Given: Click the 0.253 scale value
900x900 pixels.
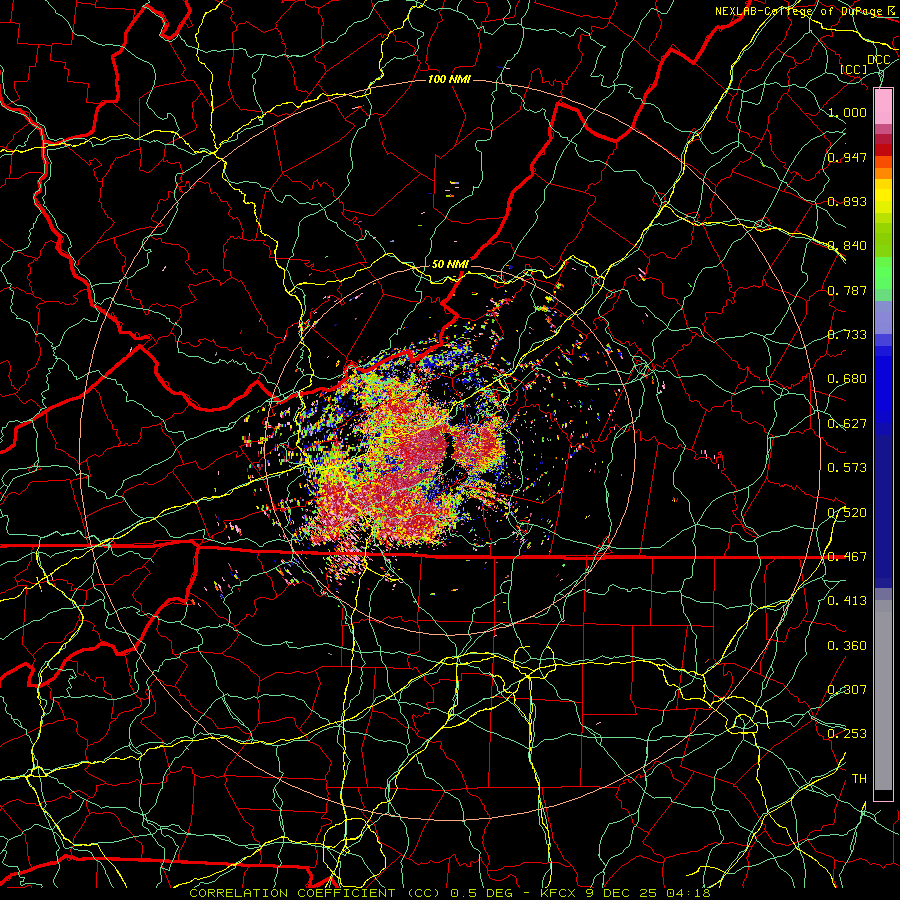Looking at the screenshot, I should [847, 734].
